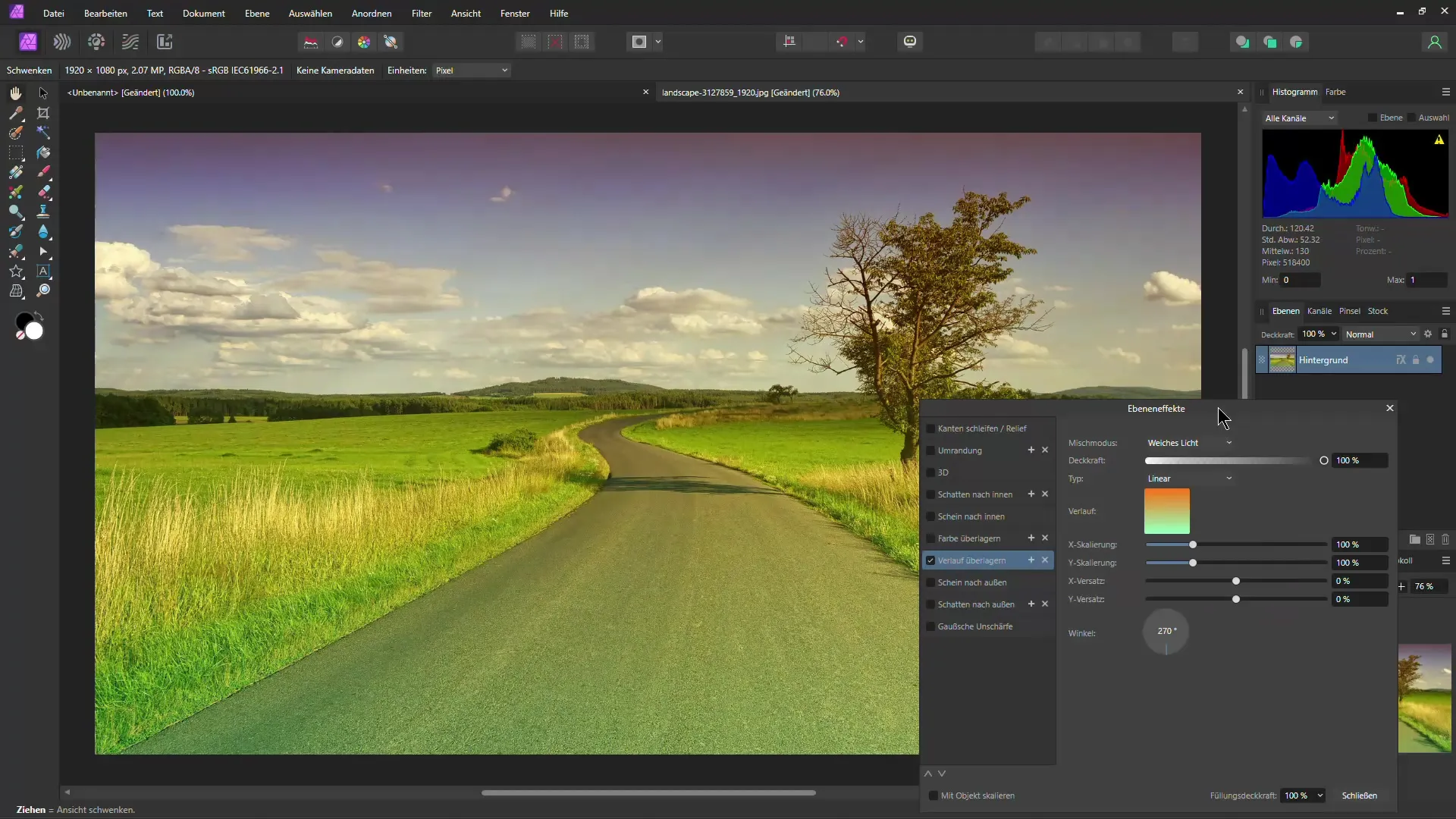Apply Auto White Balance from toolbar

point(391,42)
